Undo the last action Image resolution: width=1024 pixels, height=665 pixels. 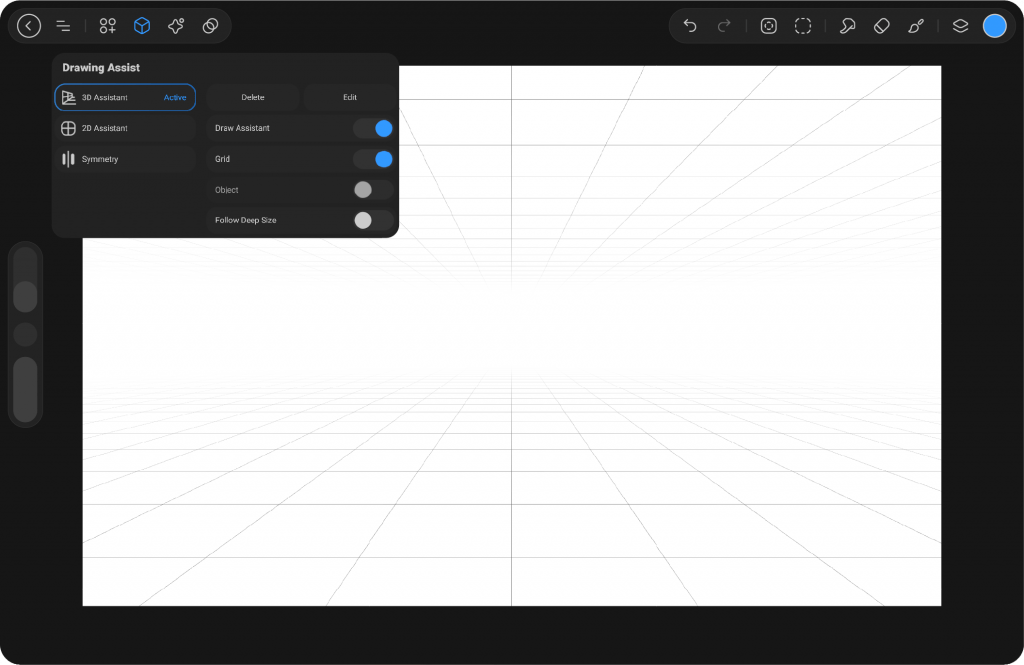click(x=690, y=26)
